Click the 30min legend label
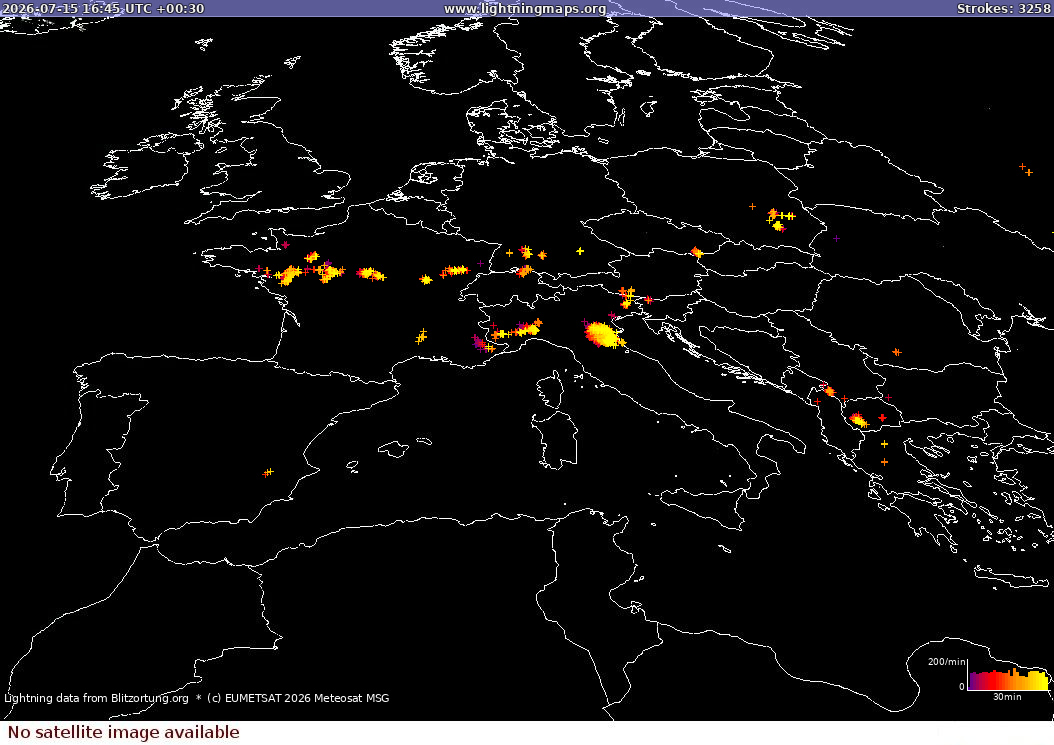Image resolution: width=1054 pixels, height=745 pixels. pos(1008,697)
